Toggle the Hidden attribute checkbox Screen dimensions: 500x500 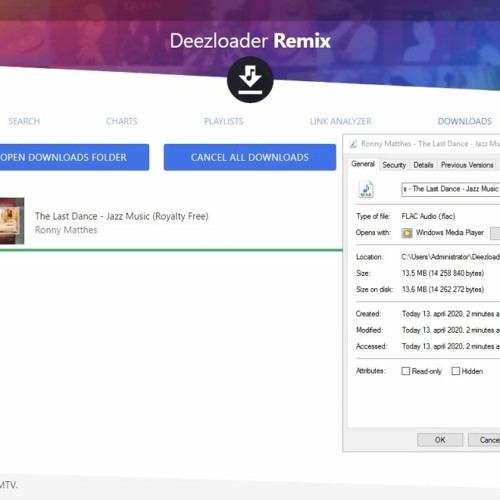[455, 371]
